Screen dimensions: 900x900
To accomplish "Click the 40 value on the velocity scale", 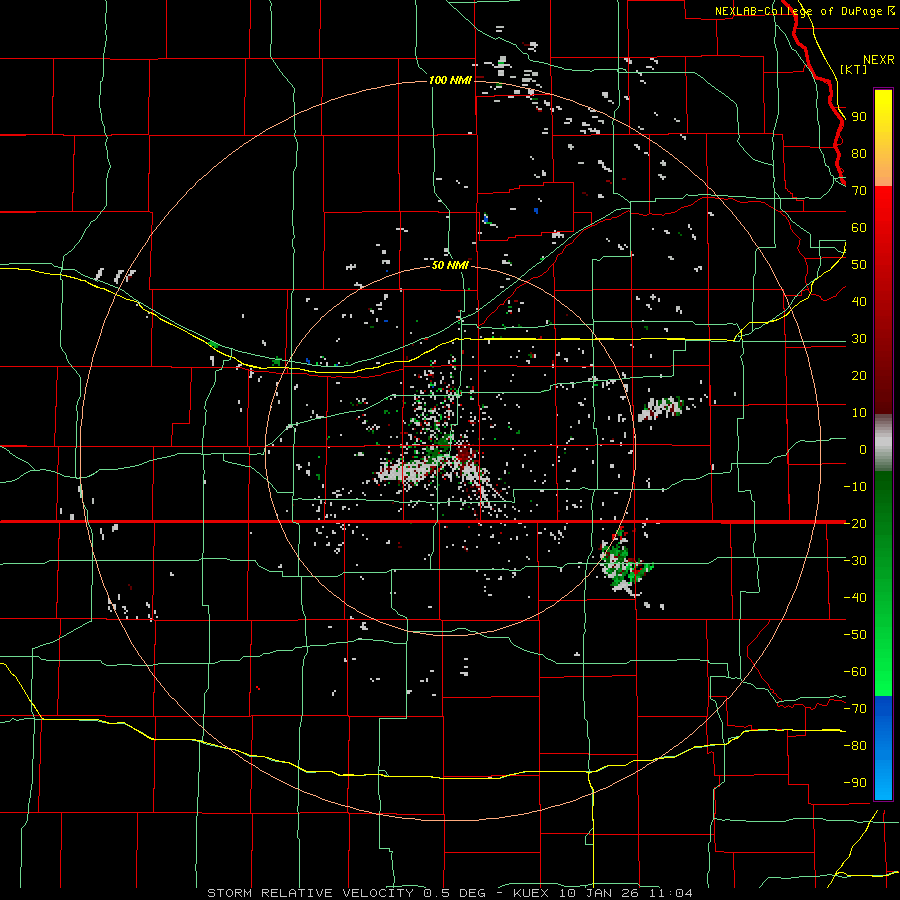I will click(x=859, y=302).
